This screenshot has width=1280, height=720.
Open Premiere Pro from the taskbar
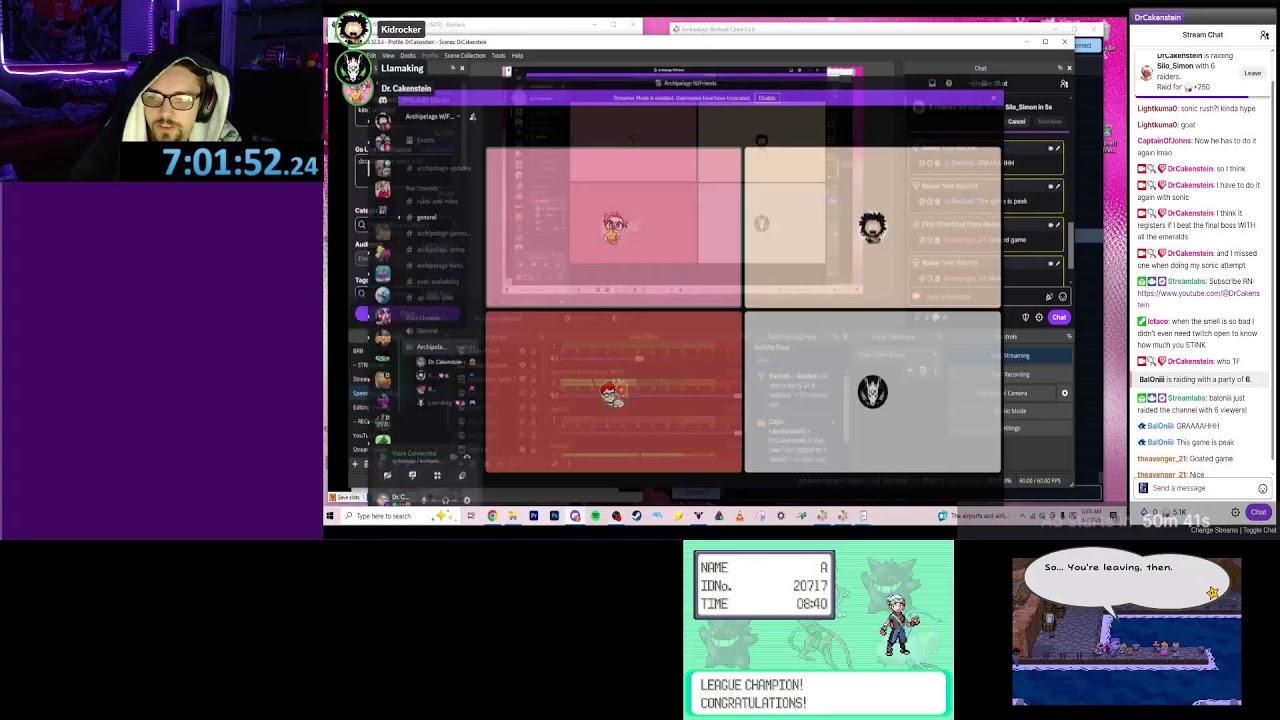533,516
